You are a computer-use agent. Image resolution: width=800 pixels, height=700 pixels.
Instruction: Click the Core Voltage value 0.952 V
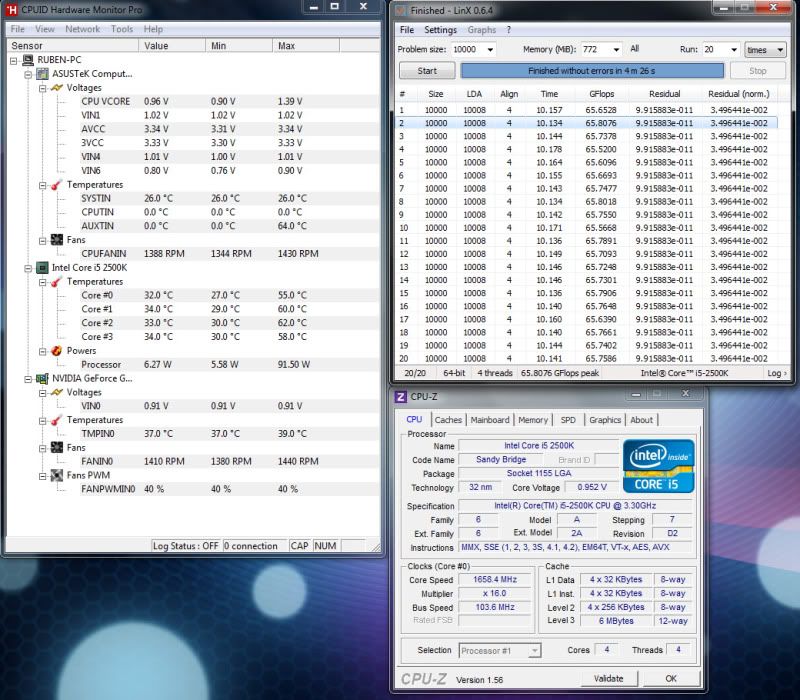[x=591, y=487]
